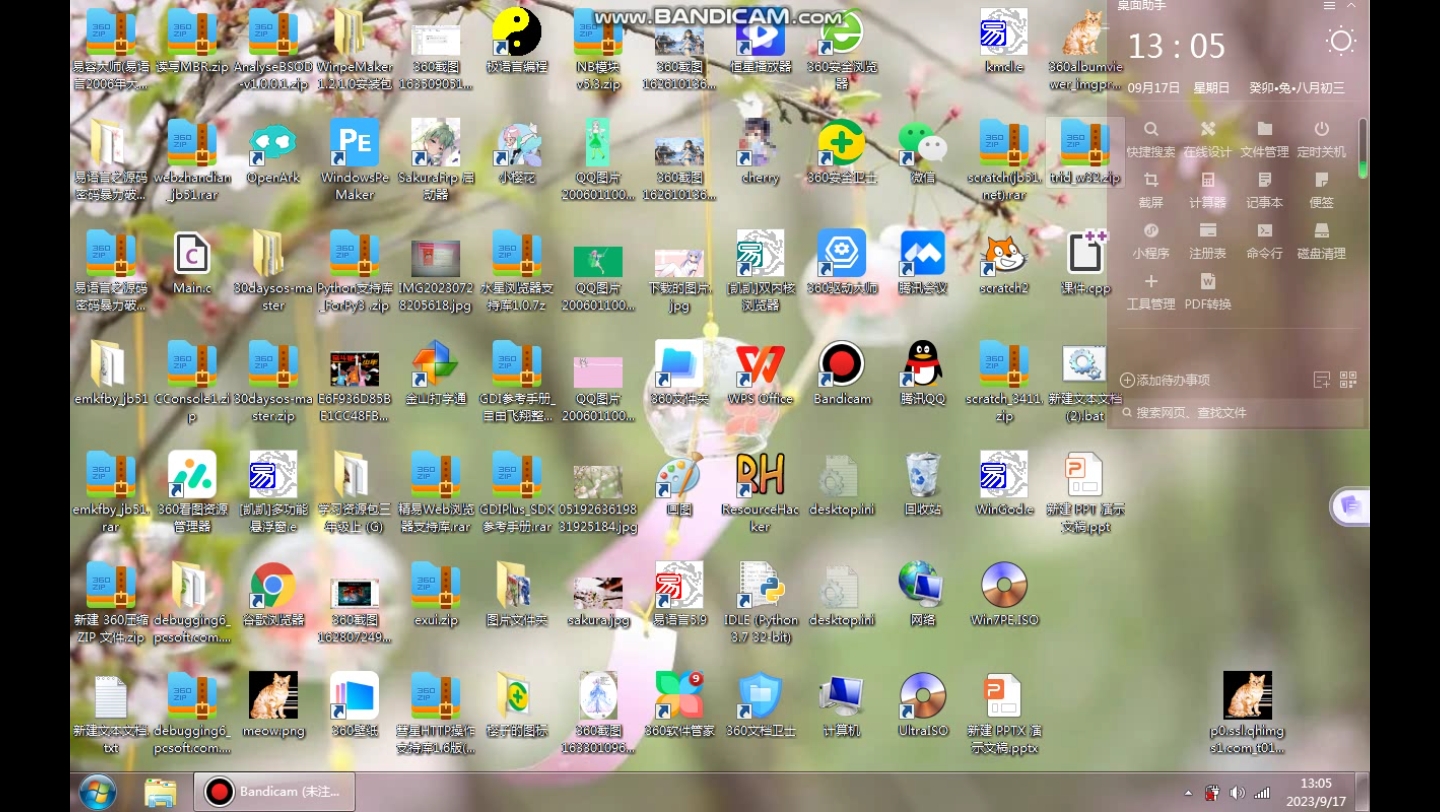Open the PDF转换 tool
1440x812 pixels.
(1208, 292)
